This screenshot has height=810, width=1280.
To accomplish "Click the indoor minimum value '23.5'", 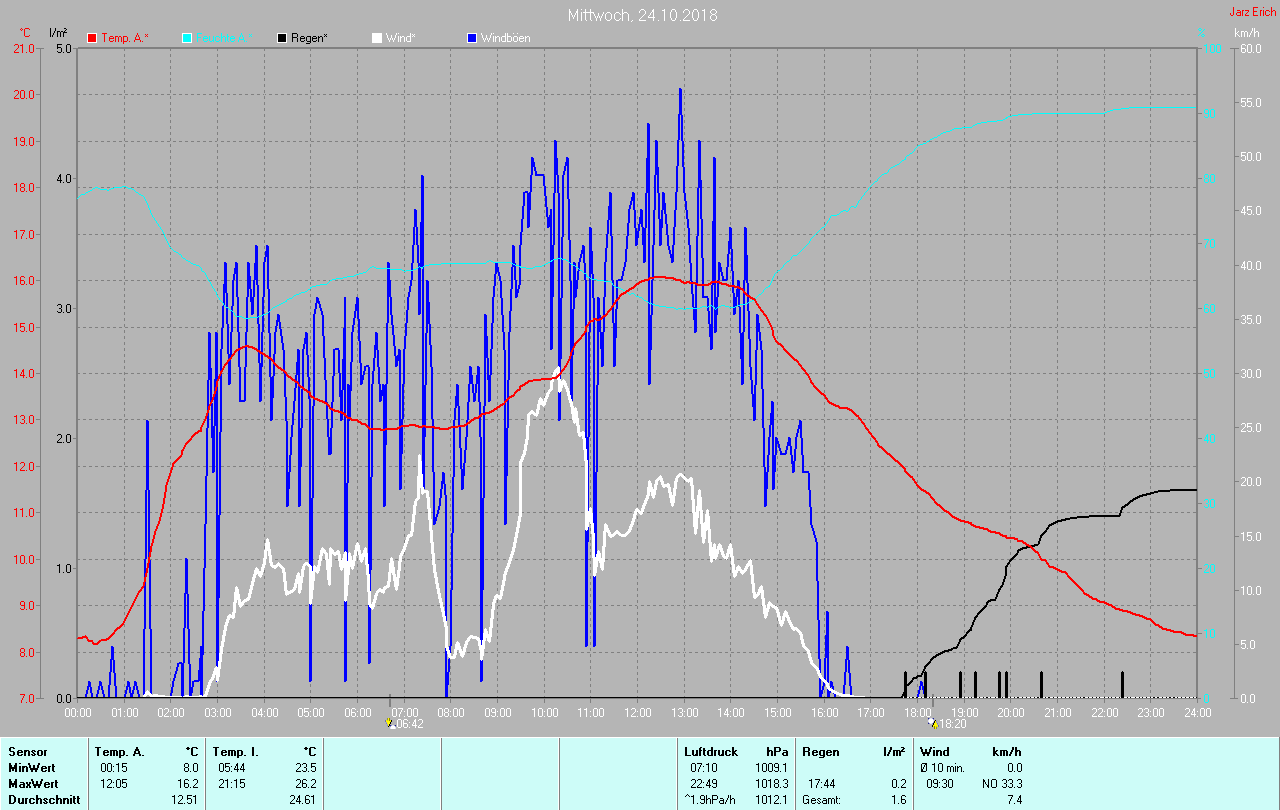I will (305, 768).
